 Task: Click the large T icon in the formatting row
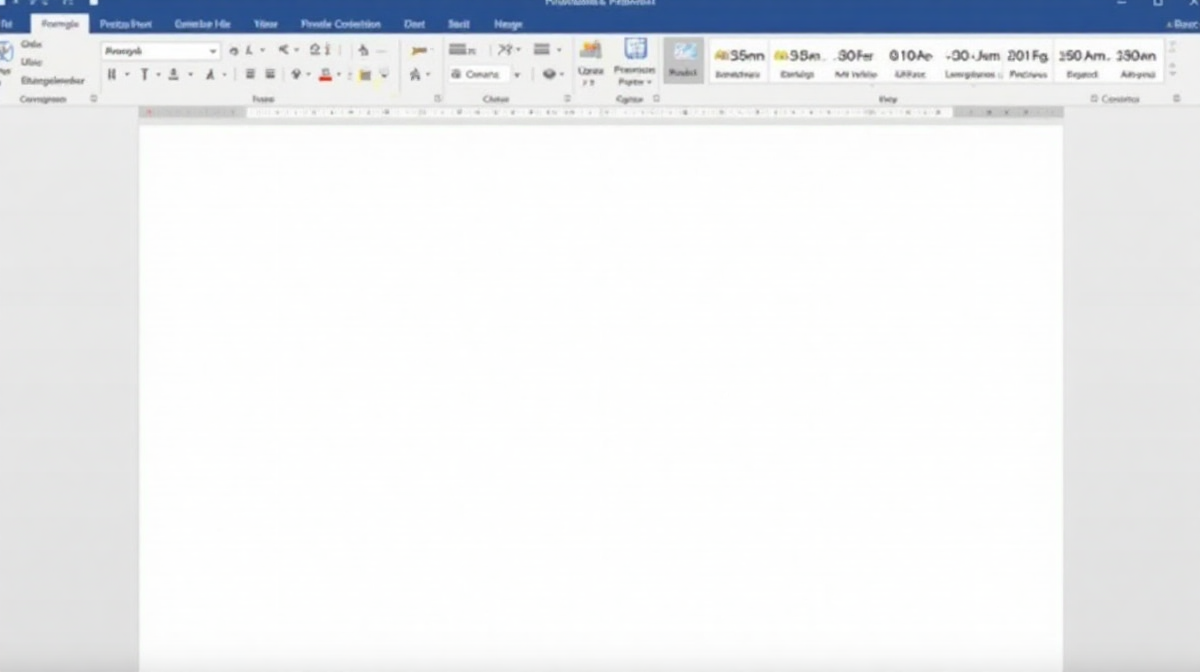click(x=144, y=75)
